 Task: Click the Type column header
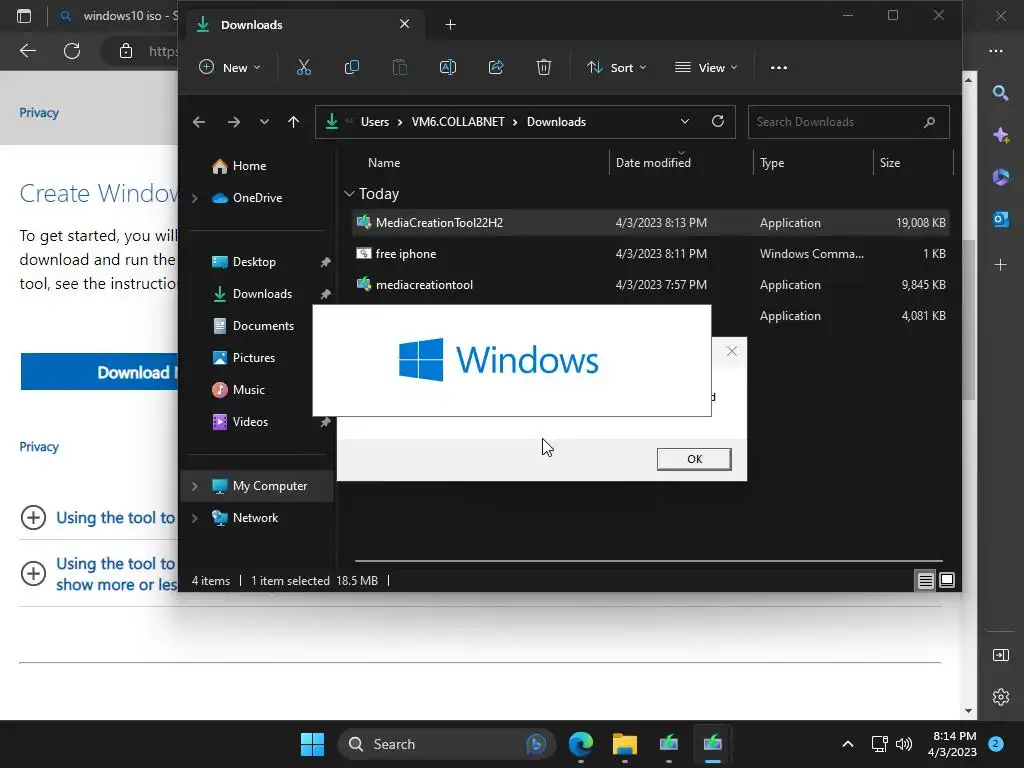click(x=772, y=163)
